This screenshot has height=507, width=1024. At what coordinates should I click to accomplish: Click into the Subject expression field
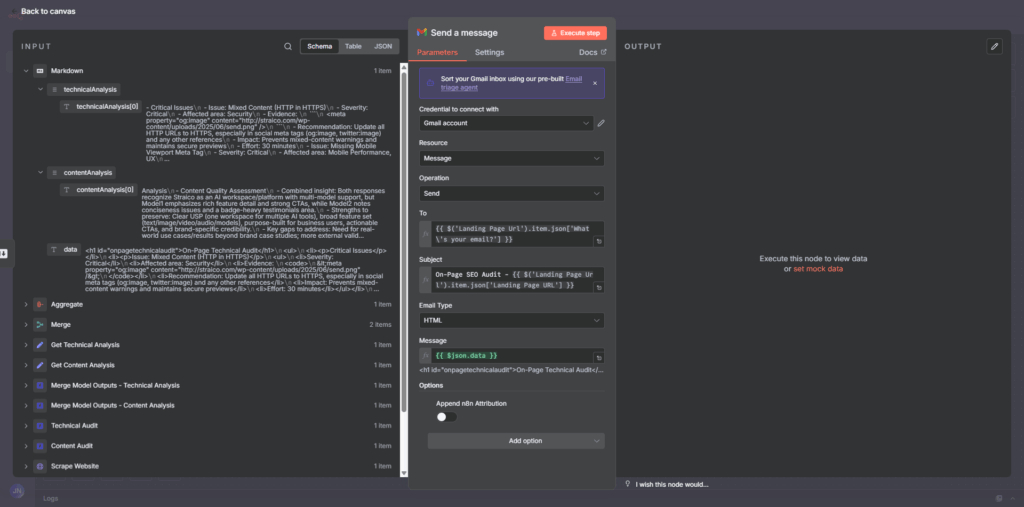pyautogui.click(x=510, y=279)
